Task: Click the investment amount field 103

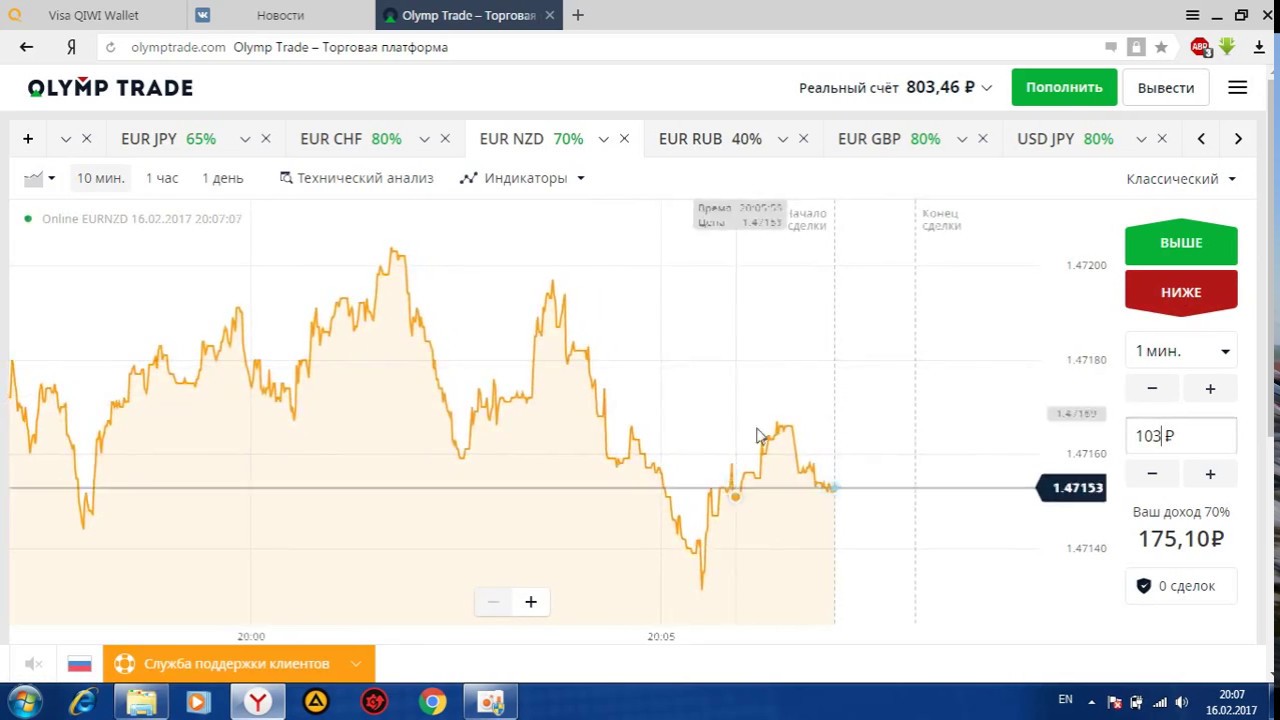Action: 1181,436
